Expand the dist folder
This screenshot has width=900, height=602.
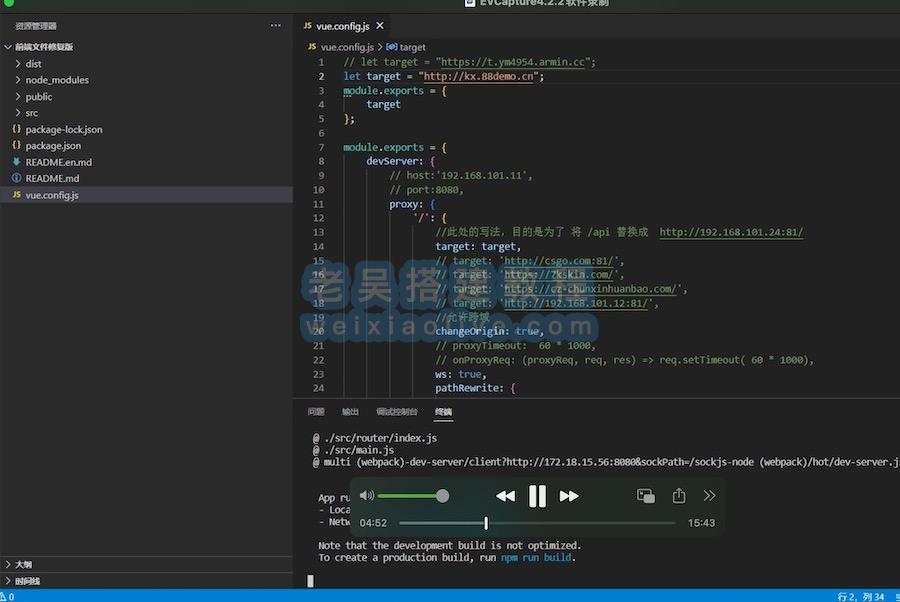click(33, 64)
